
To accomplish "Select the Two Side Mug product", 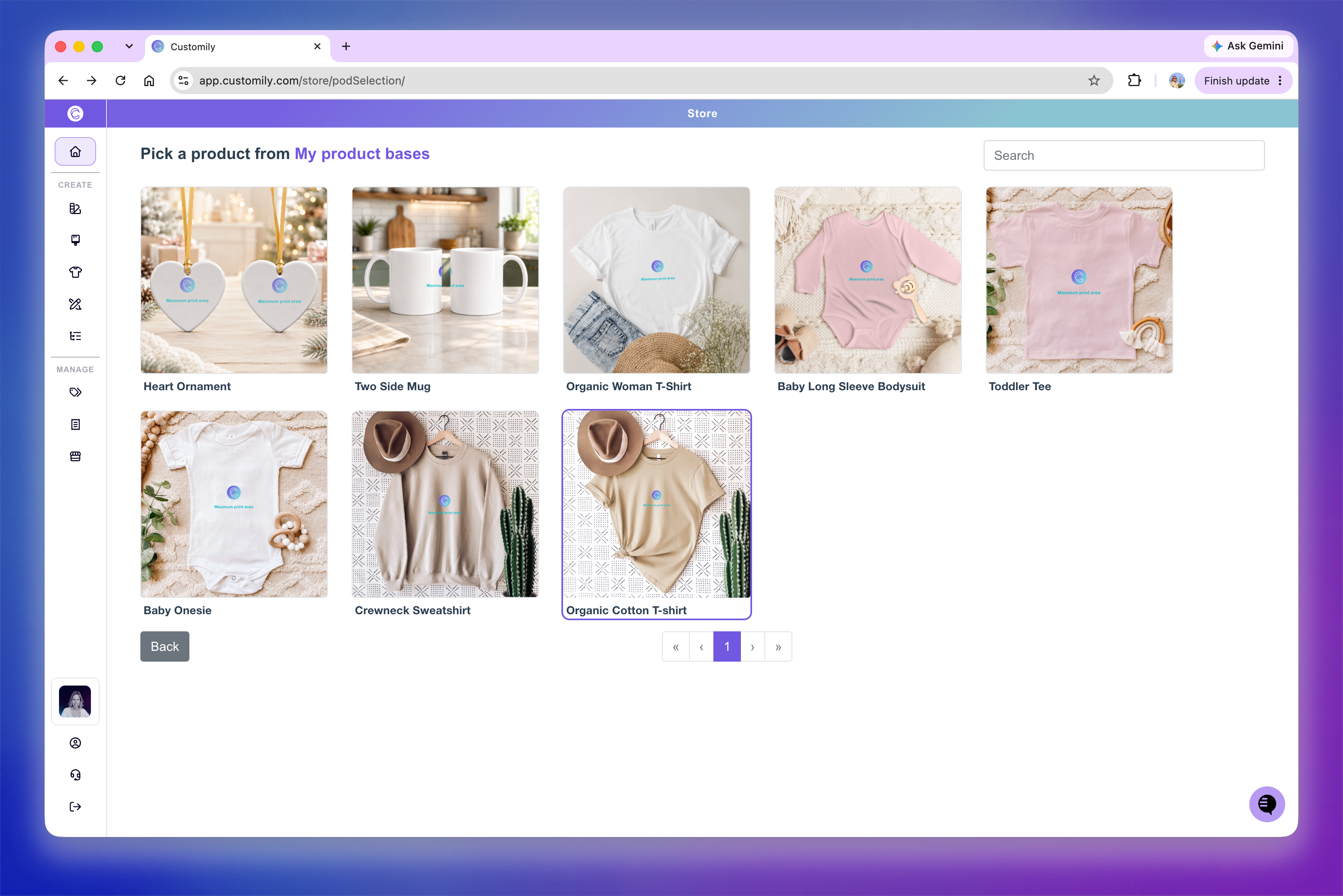I will pos(445,290).
